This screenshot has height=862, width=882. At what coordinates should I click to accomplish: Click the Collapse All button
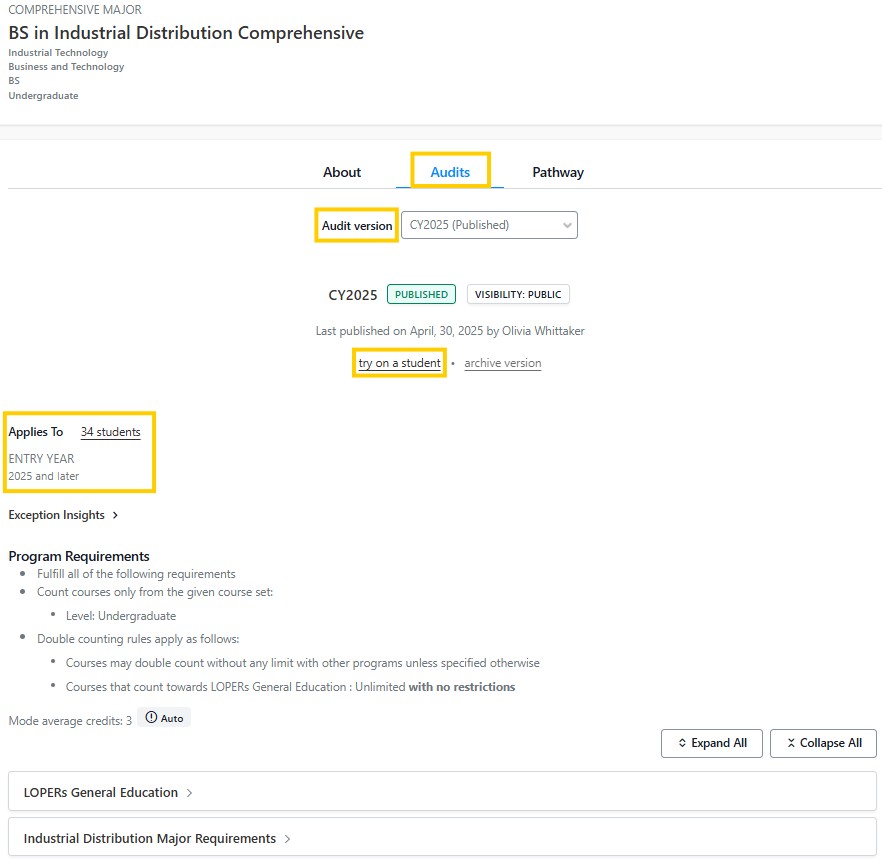point(823,743)
